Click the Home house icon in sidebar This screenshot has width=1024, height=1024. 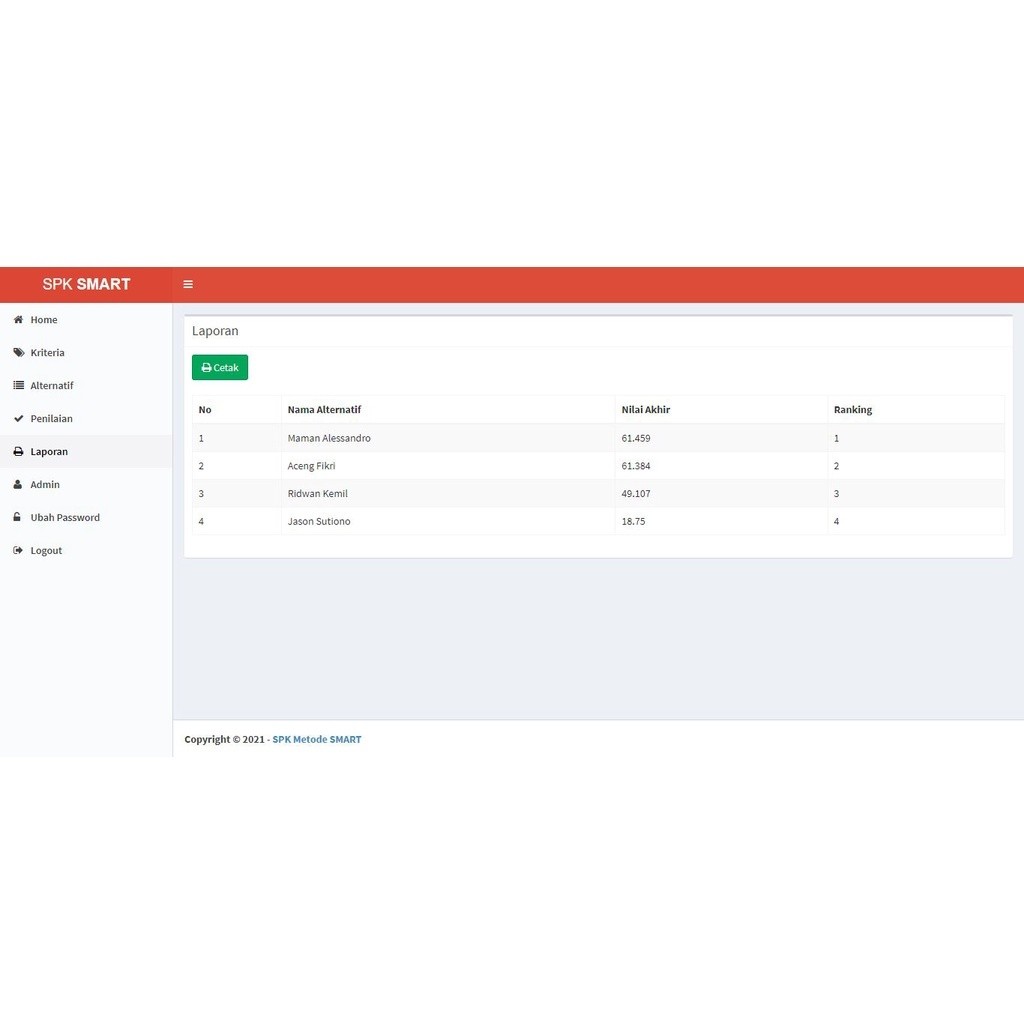pos(18,319)
